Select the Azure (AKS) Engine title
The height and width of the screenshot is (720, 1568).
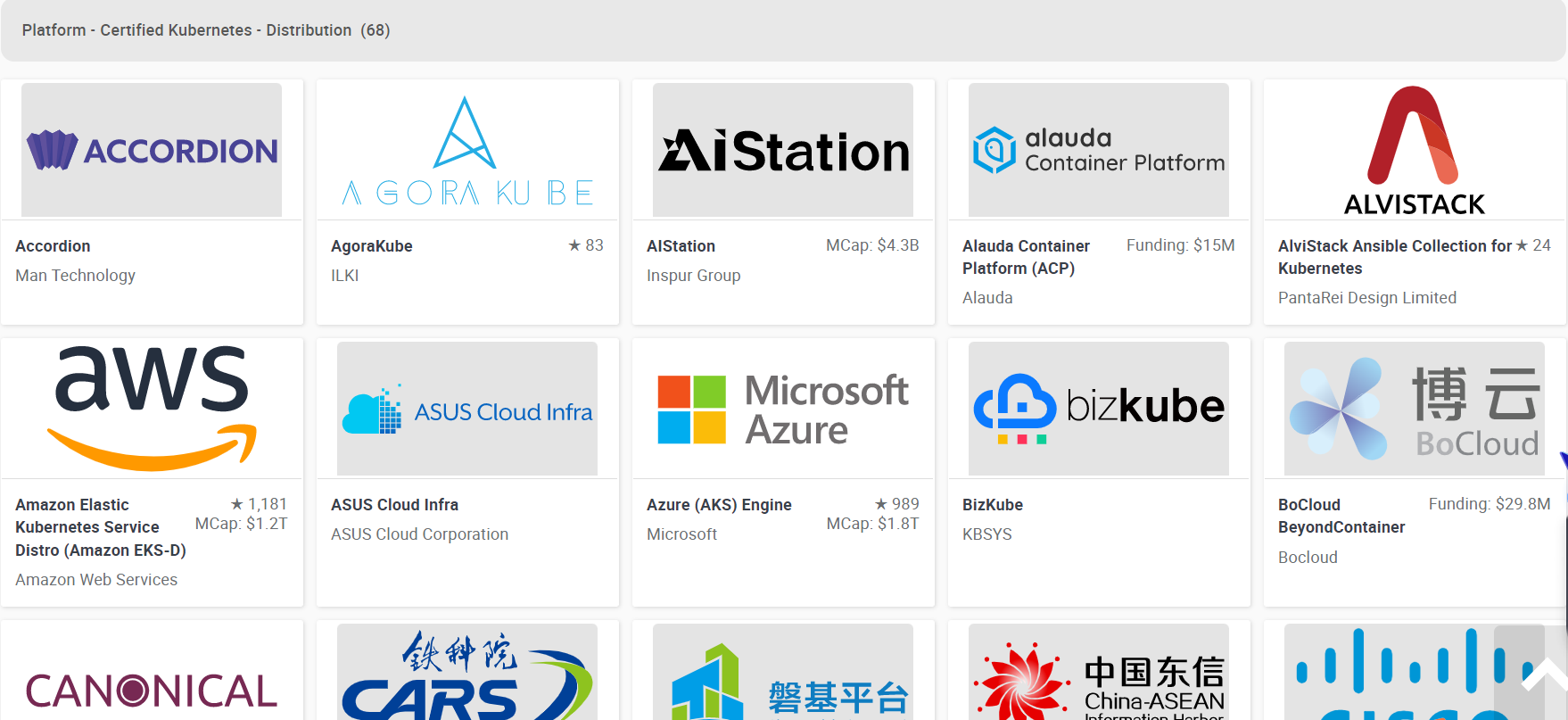click(719, 505)
